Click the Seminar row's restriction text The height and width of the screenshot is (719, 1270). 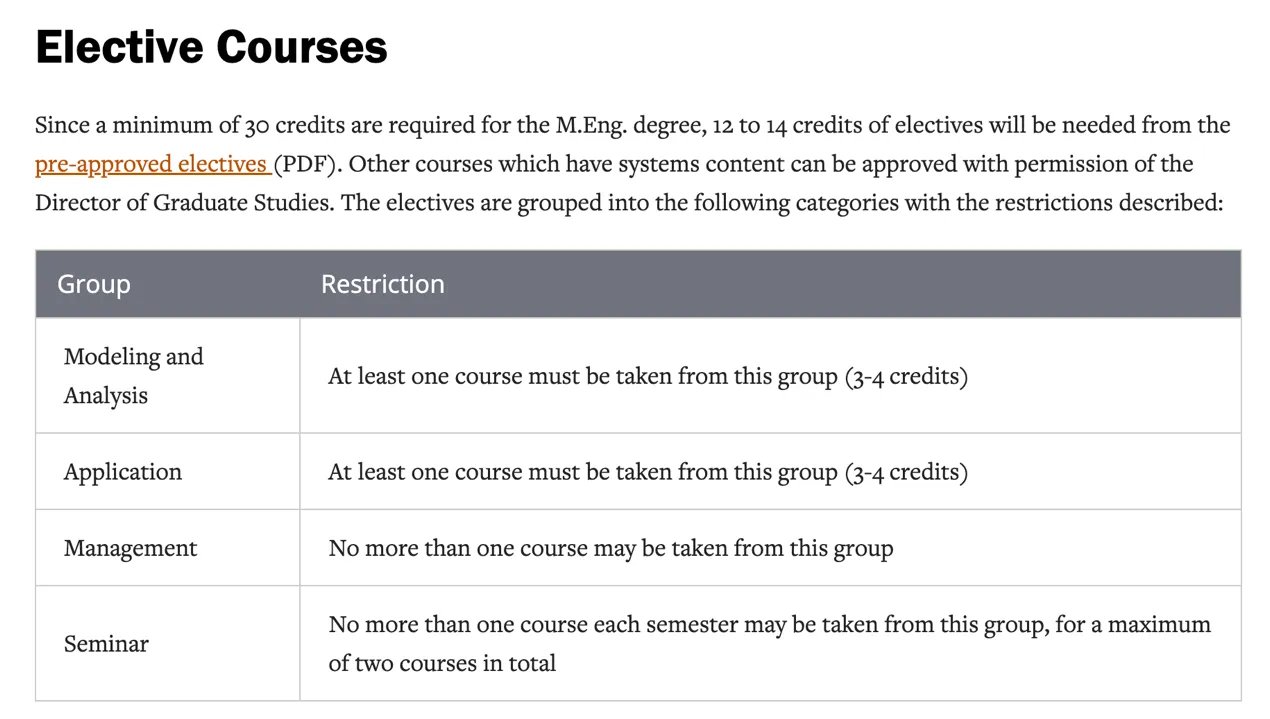(x=768, y=625)
